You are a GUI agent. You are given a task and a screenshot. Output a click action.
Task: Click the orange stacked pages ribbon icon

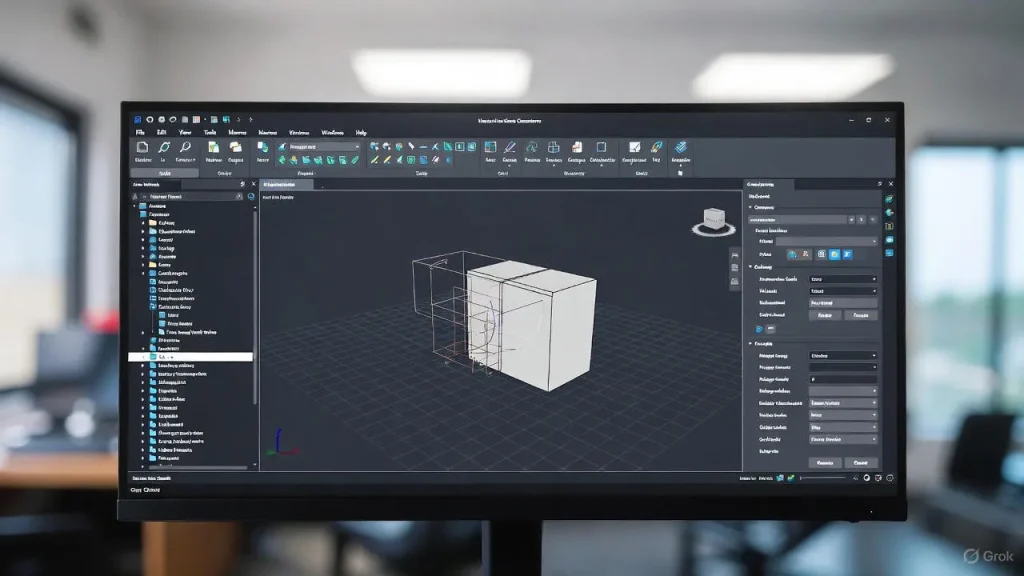[235, 148]
